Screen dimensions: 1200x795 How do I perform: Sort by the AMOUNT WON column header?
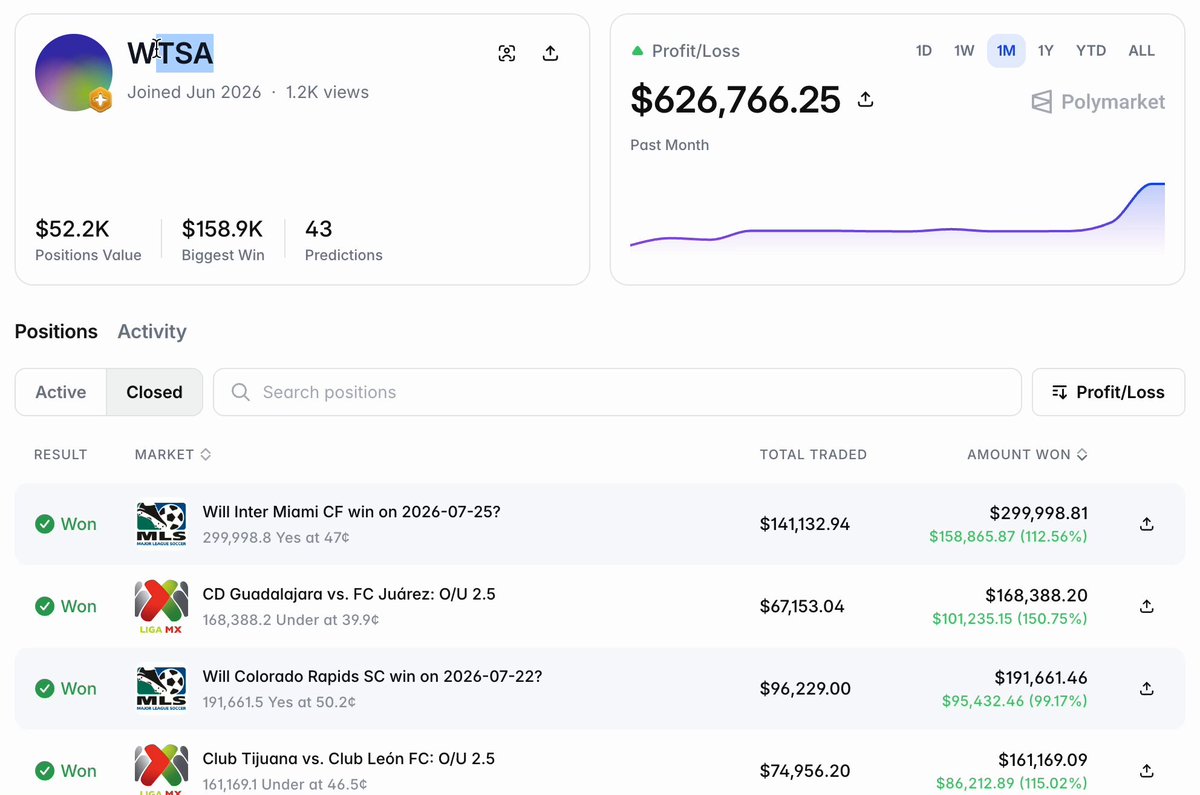click(1027, 454)
